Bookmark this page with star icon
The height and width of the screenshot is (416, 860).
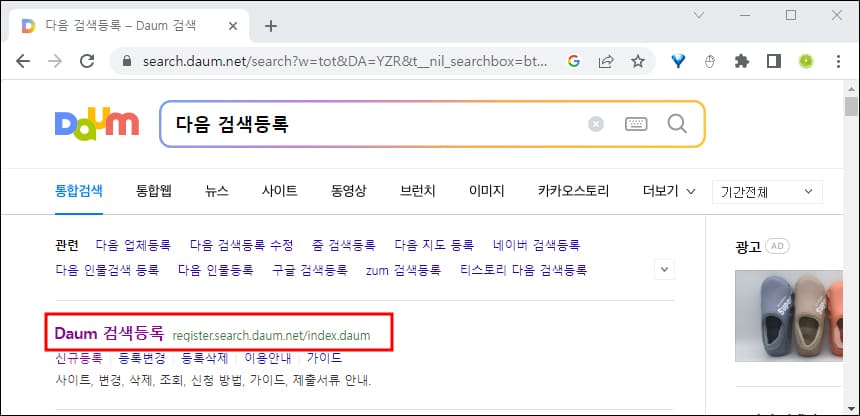637,61
